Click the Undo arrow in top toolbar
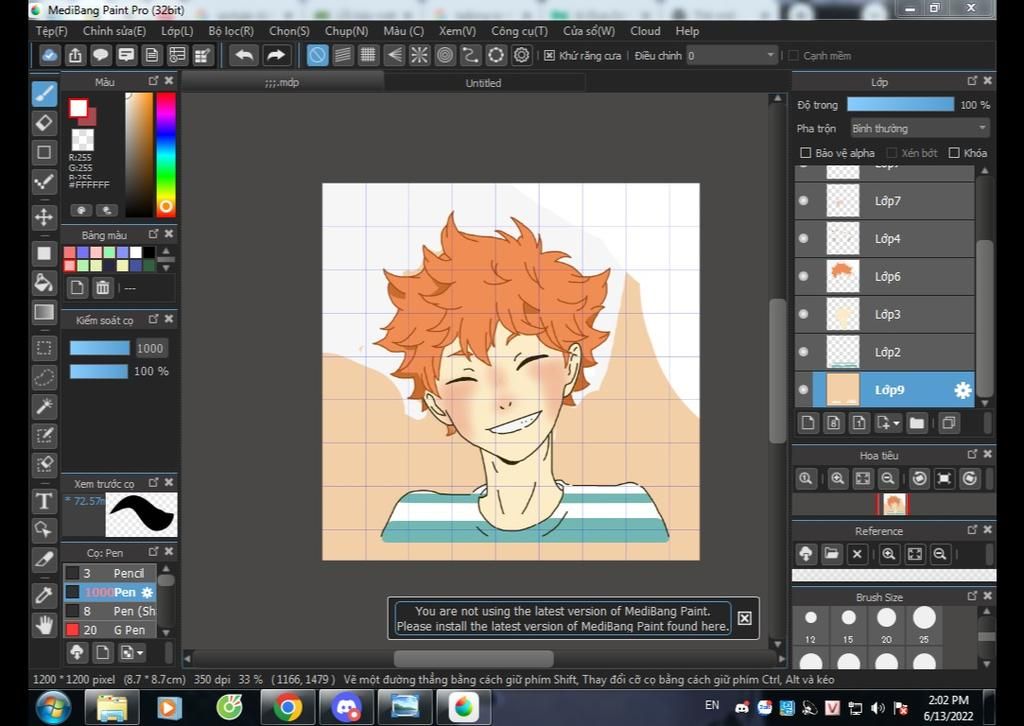The width and height of the screenshot is (1024, 726). click(x=244, y=55)
